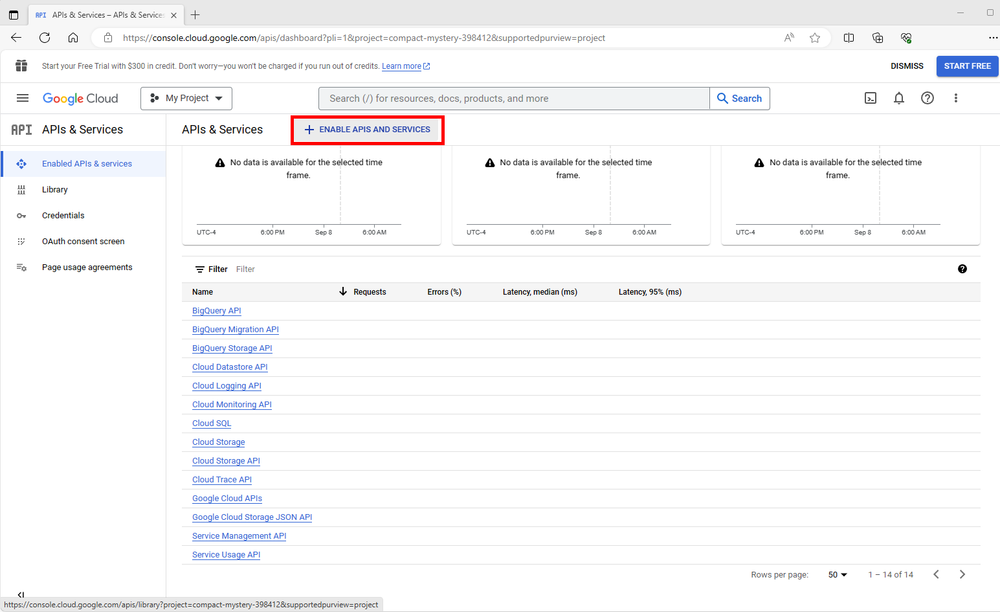
Task: Sort by Name column header
Action: coord(202,292)
